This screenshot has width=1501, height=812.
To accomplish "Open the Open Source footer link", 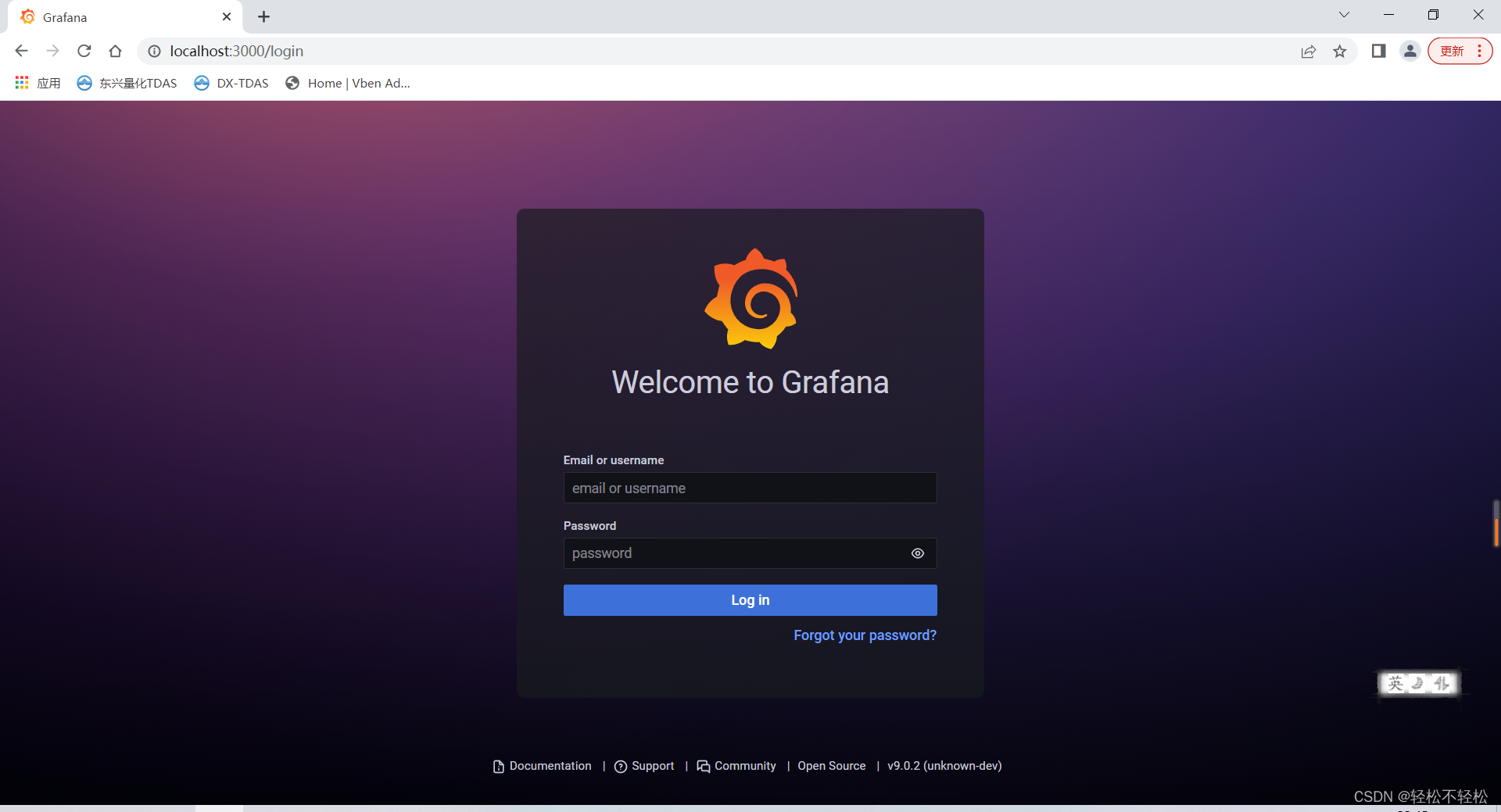I will tap(831, 766).
